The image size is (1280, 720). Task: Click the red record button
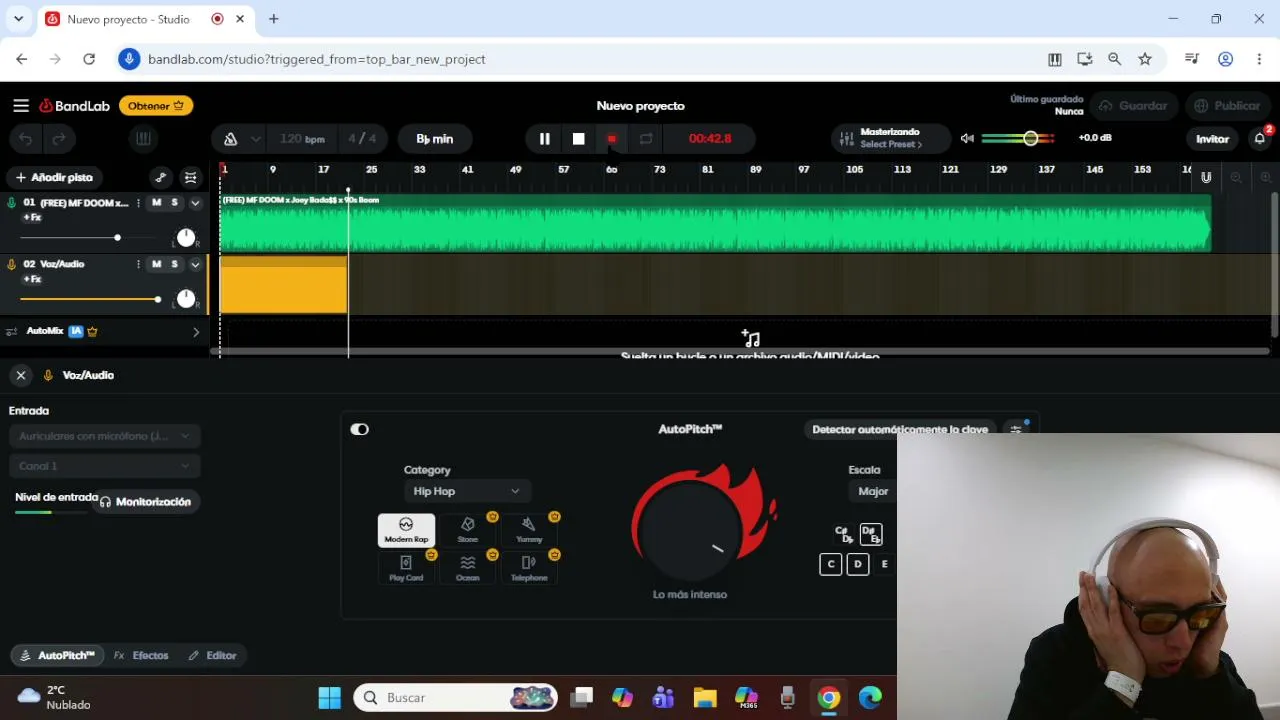tap(612, 139)
